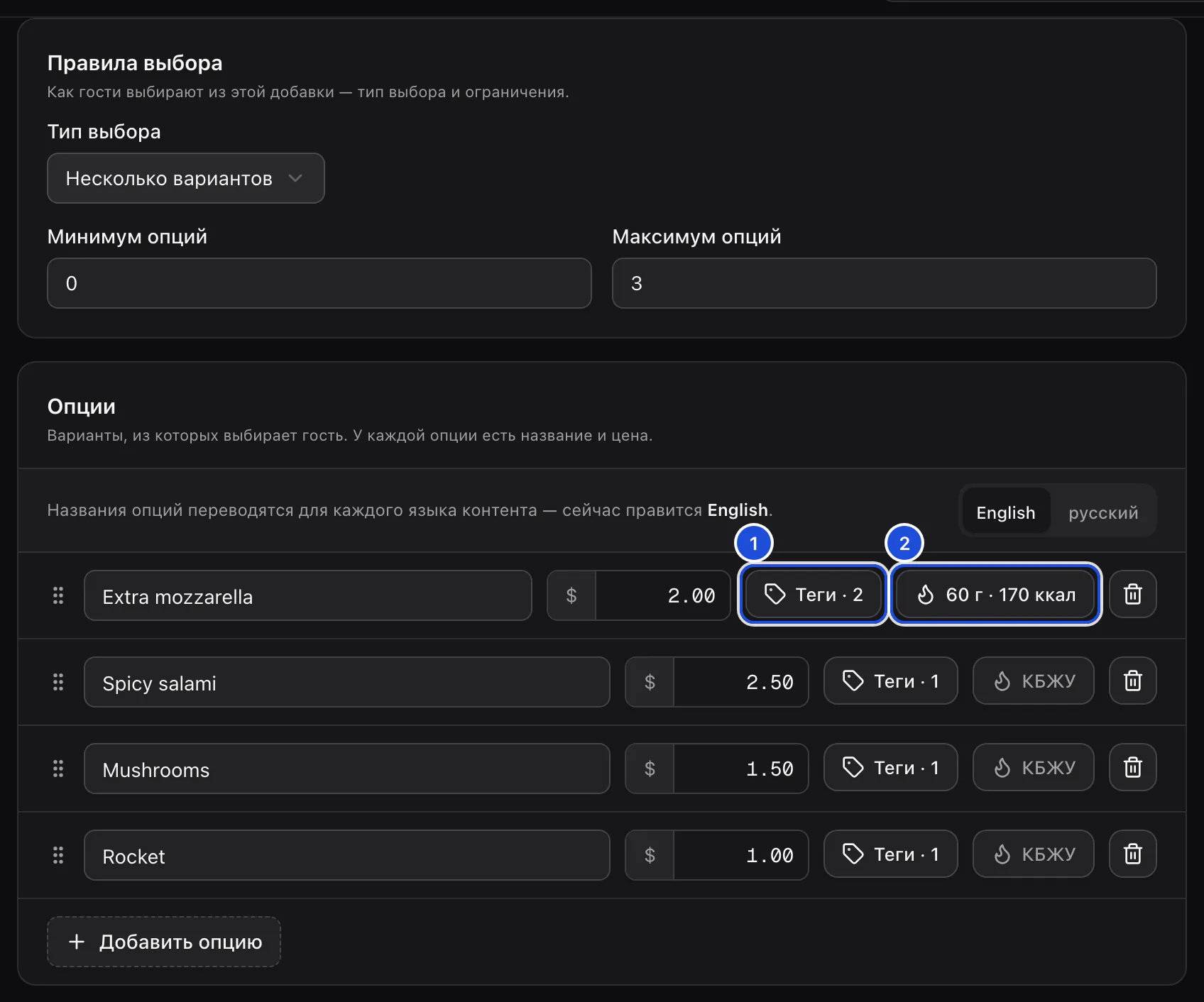Edit the Rocket name field
This screenshot has width=1204, height=1002.
347,855
